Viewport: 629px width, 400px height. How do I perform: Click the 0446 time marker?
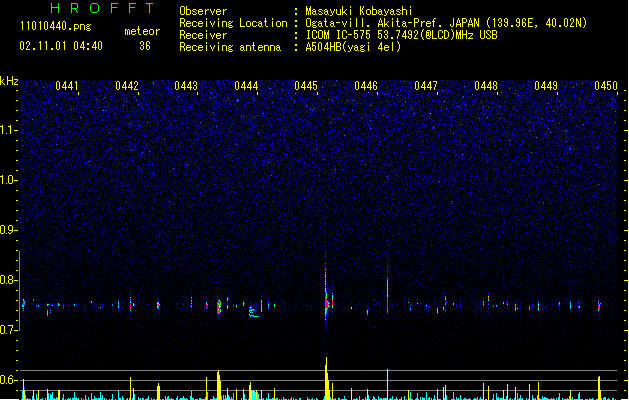[x=366, y=86]
